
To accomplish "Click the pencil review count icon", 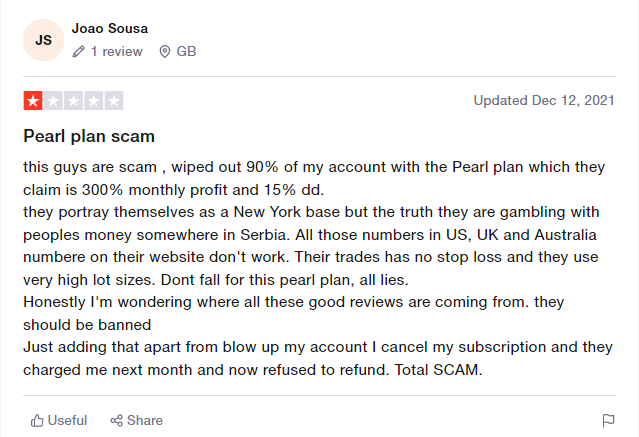I will pos(78,51).
